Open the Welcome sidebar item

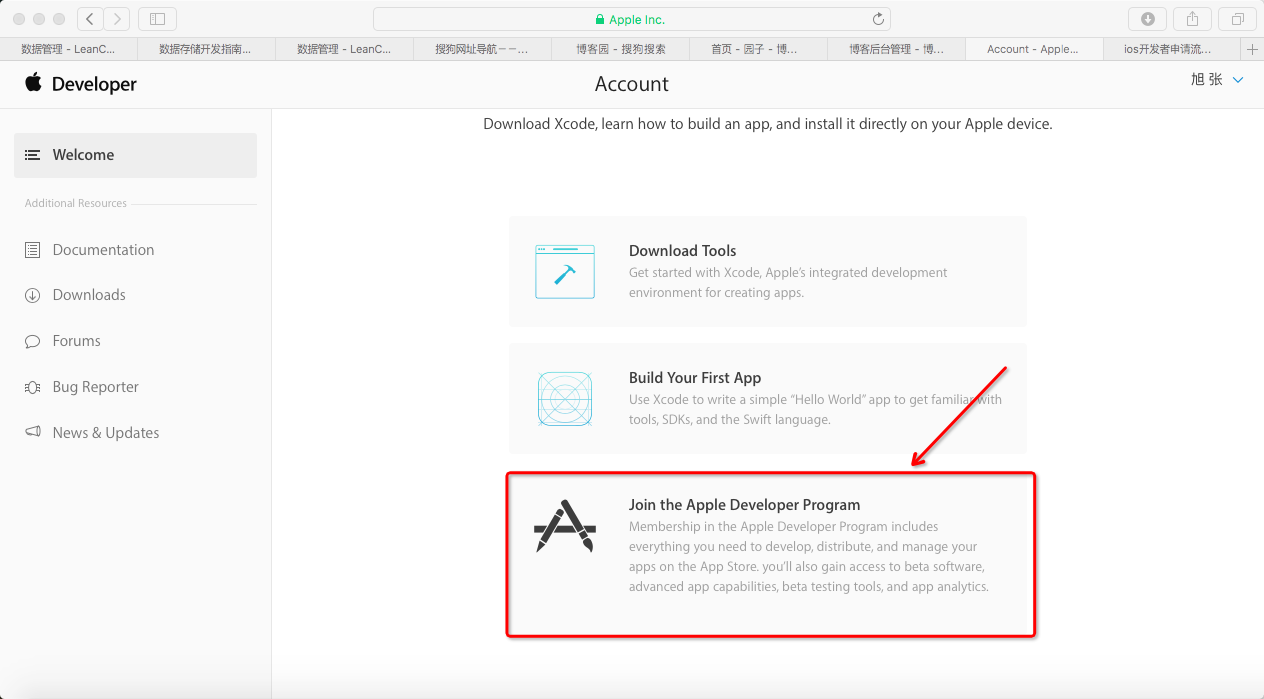pyautogui.click(x=135, y=155)
